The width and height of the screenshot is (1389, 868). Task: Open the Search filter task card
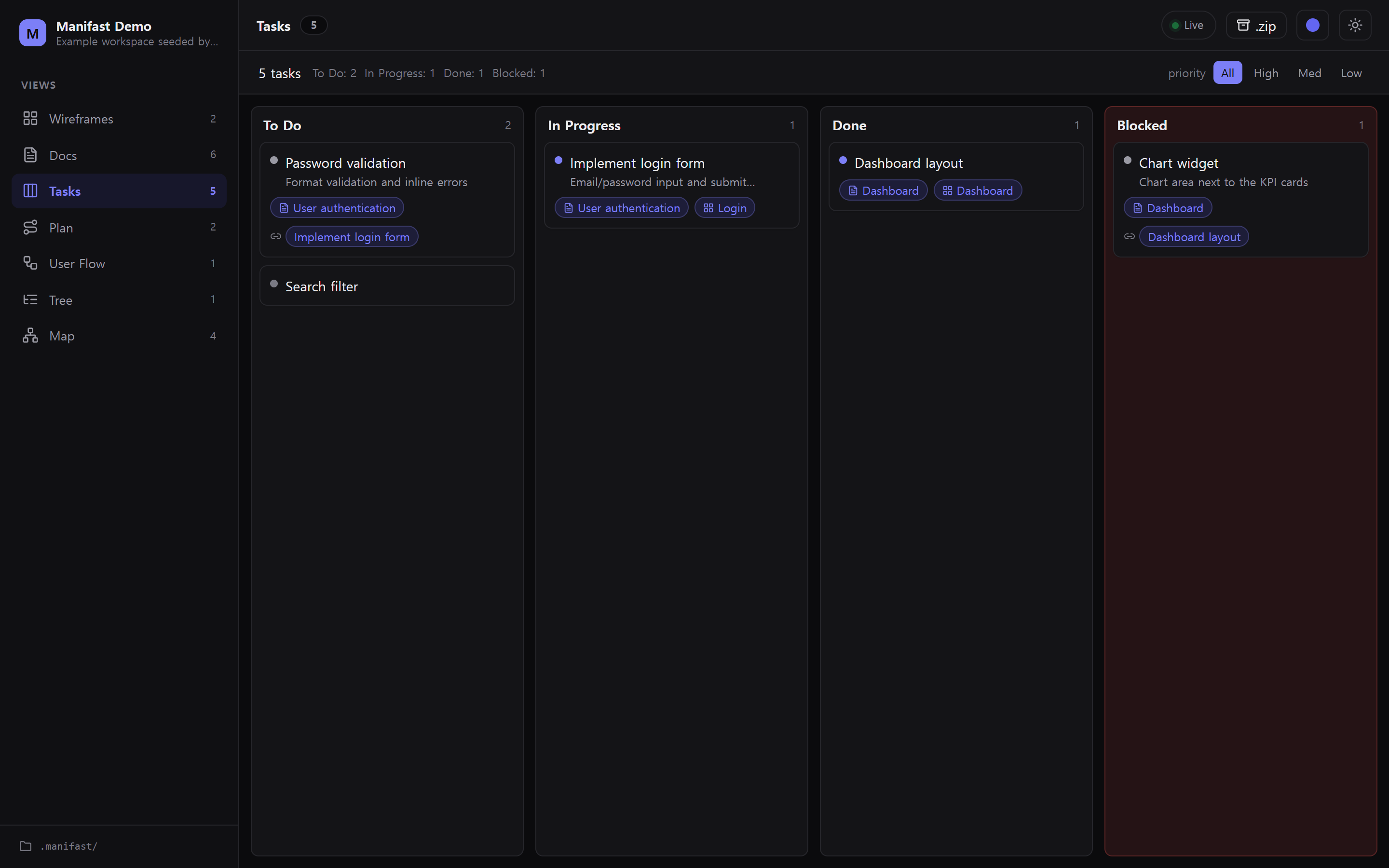click(x=387, y=285)
